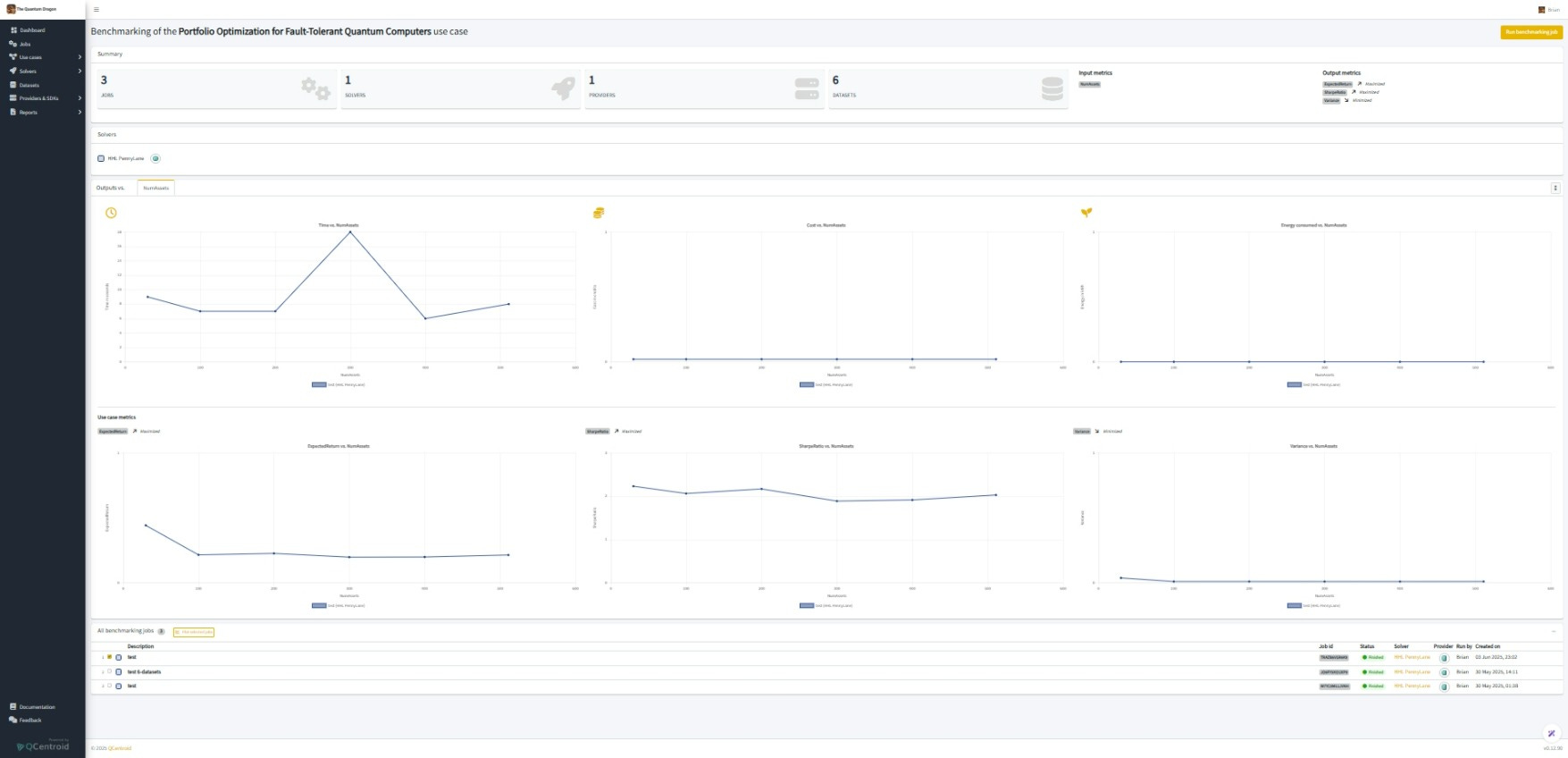Viewport: 1568px width, 758px height.
Task: Check the last test job row checkbox
Action: point(110,686)
